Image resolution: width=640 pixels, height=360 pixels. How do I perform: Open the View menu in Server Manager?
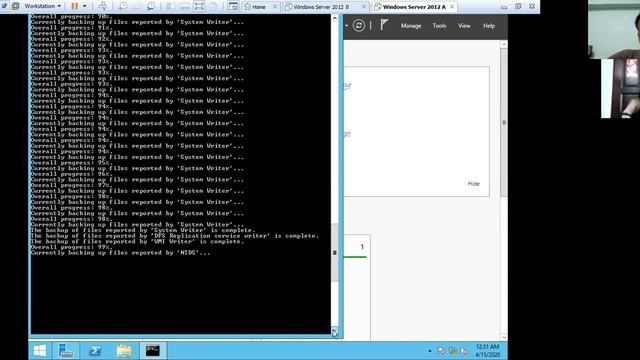464,26
